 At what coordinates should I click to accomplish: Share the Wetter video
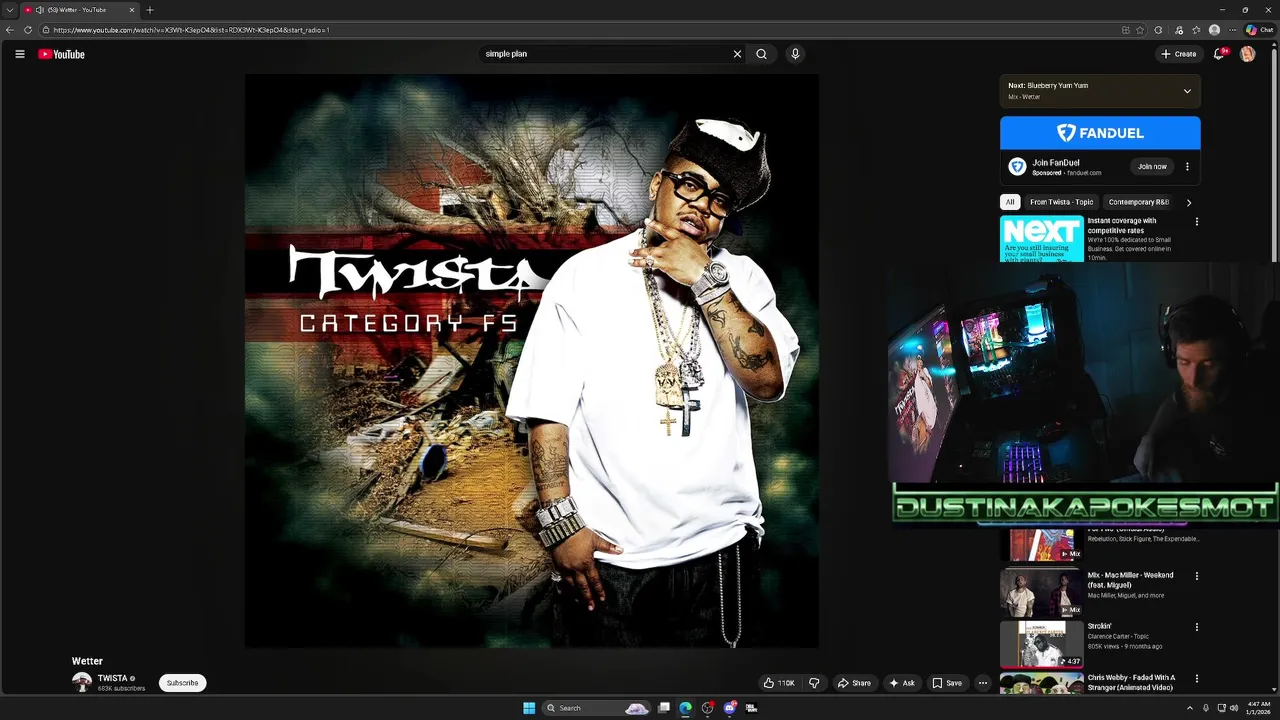tap(854, 683)
